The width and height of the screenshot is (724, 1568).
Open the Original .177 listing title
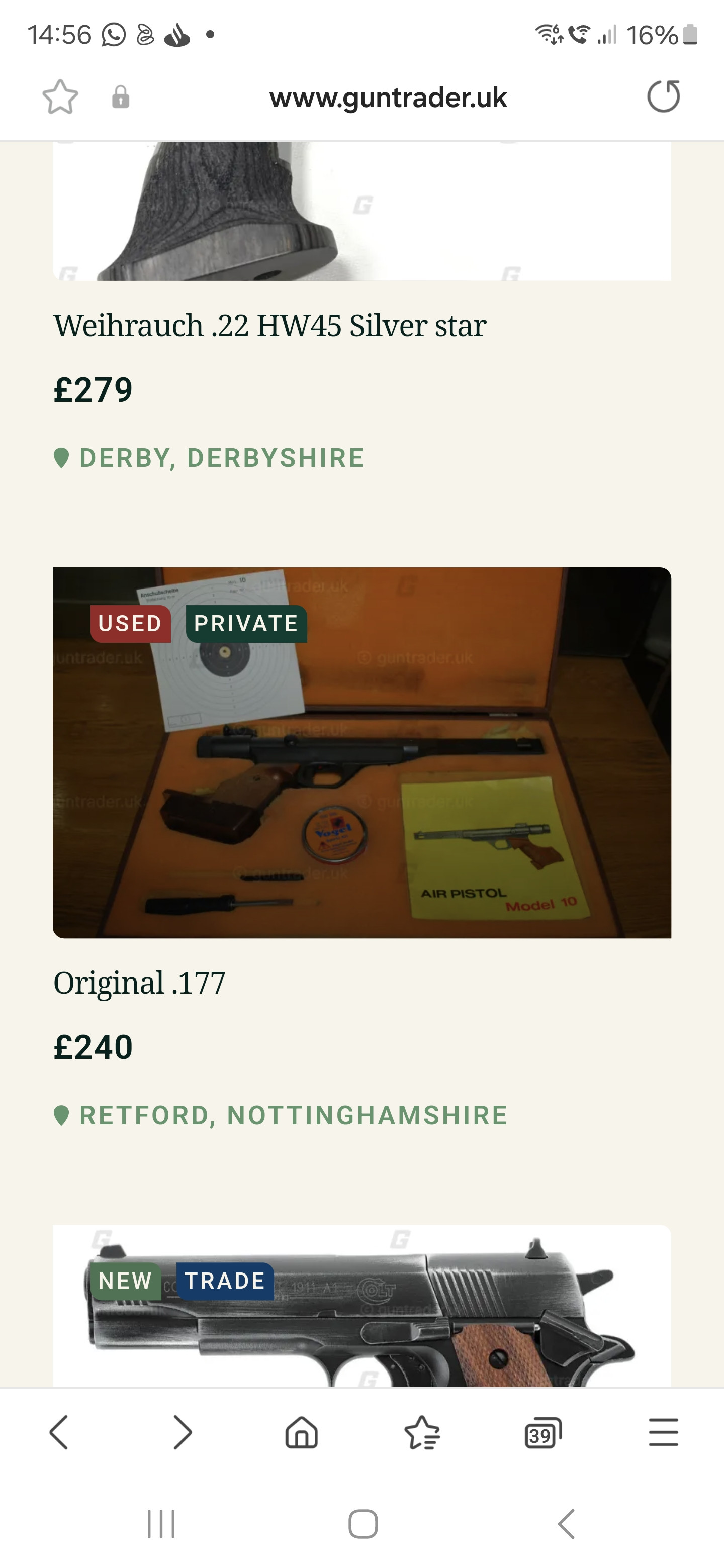point(139,983)
